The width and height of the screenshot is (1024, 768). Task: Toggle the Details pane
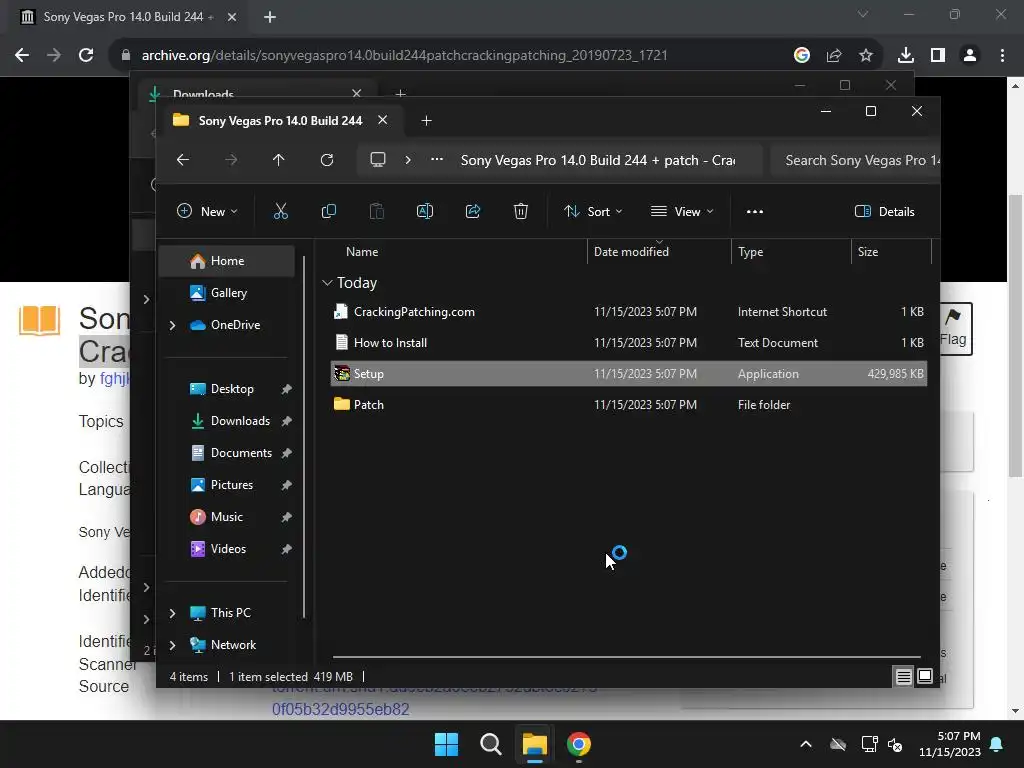(884, 212)
